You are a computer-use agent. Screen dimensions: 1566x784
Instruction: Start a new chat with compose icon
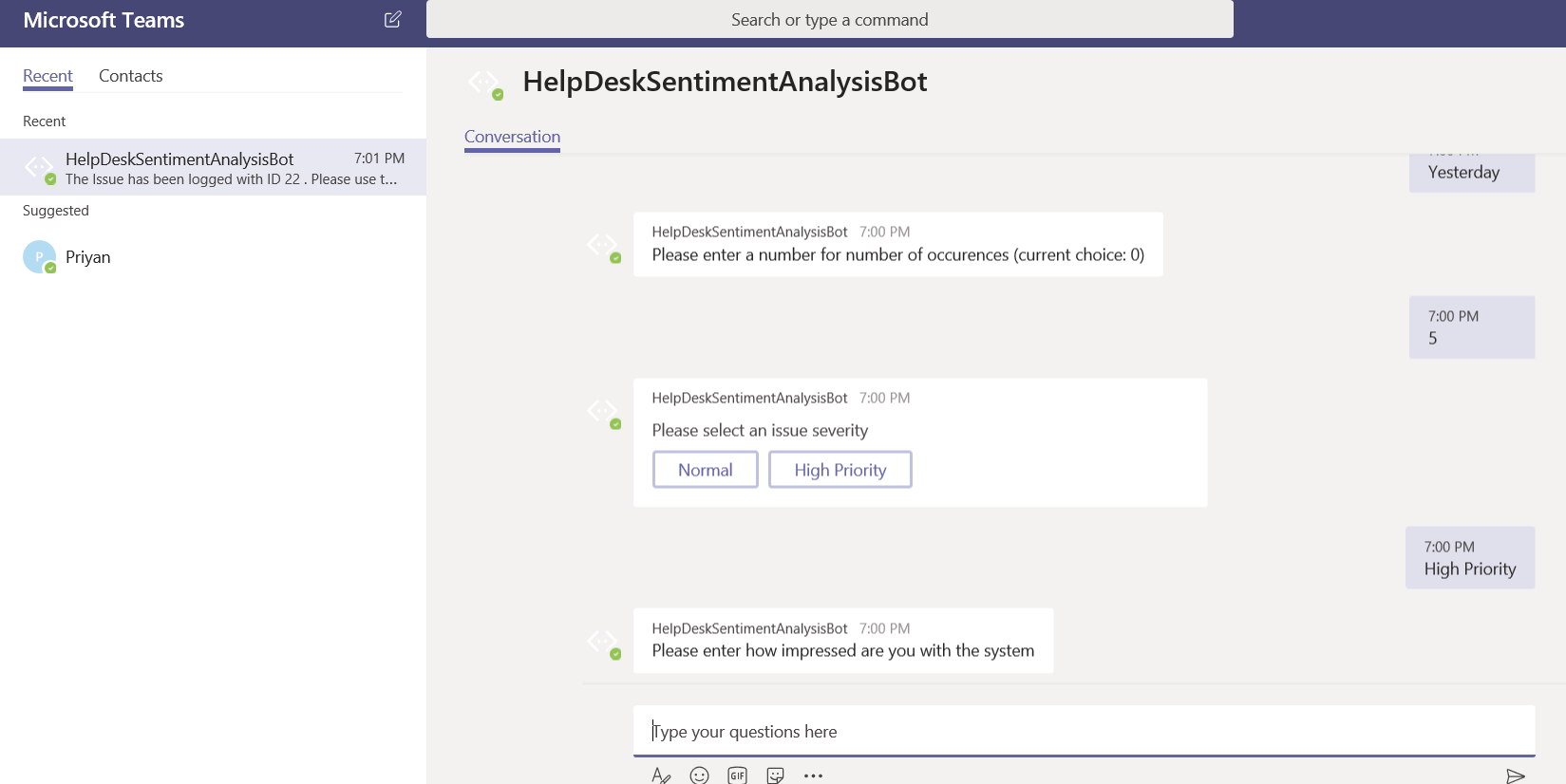(x=392, y=19)
